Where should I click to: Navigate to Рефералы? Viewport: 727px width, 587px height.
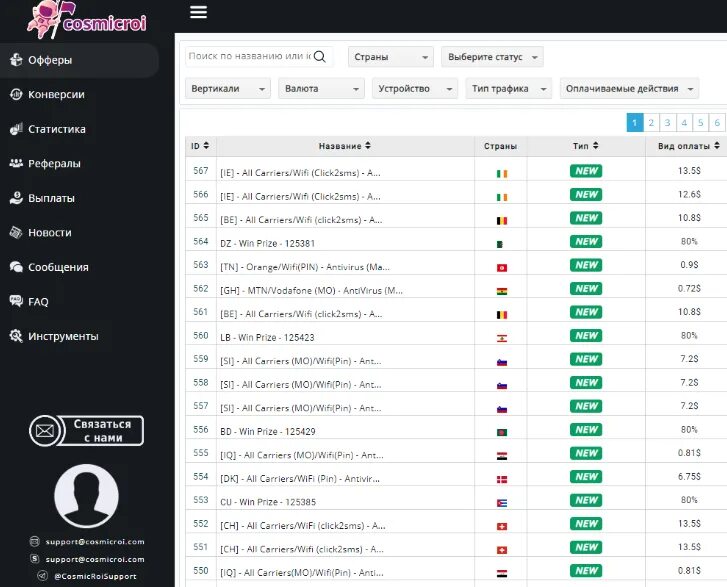click(x=54, y=164)
